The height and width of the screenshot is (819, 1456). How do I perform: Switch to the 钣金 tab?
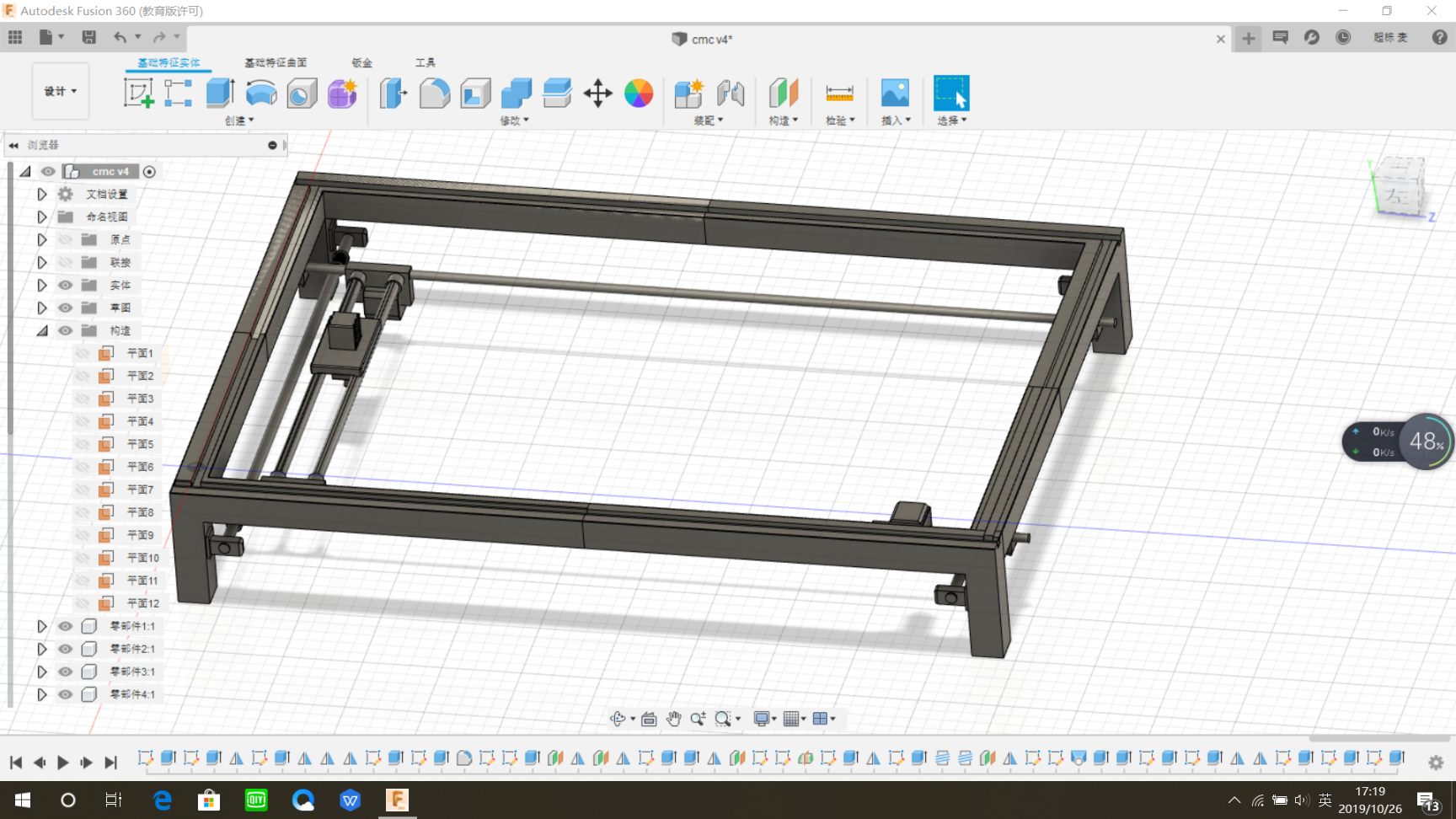(362, 63)
